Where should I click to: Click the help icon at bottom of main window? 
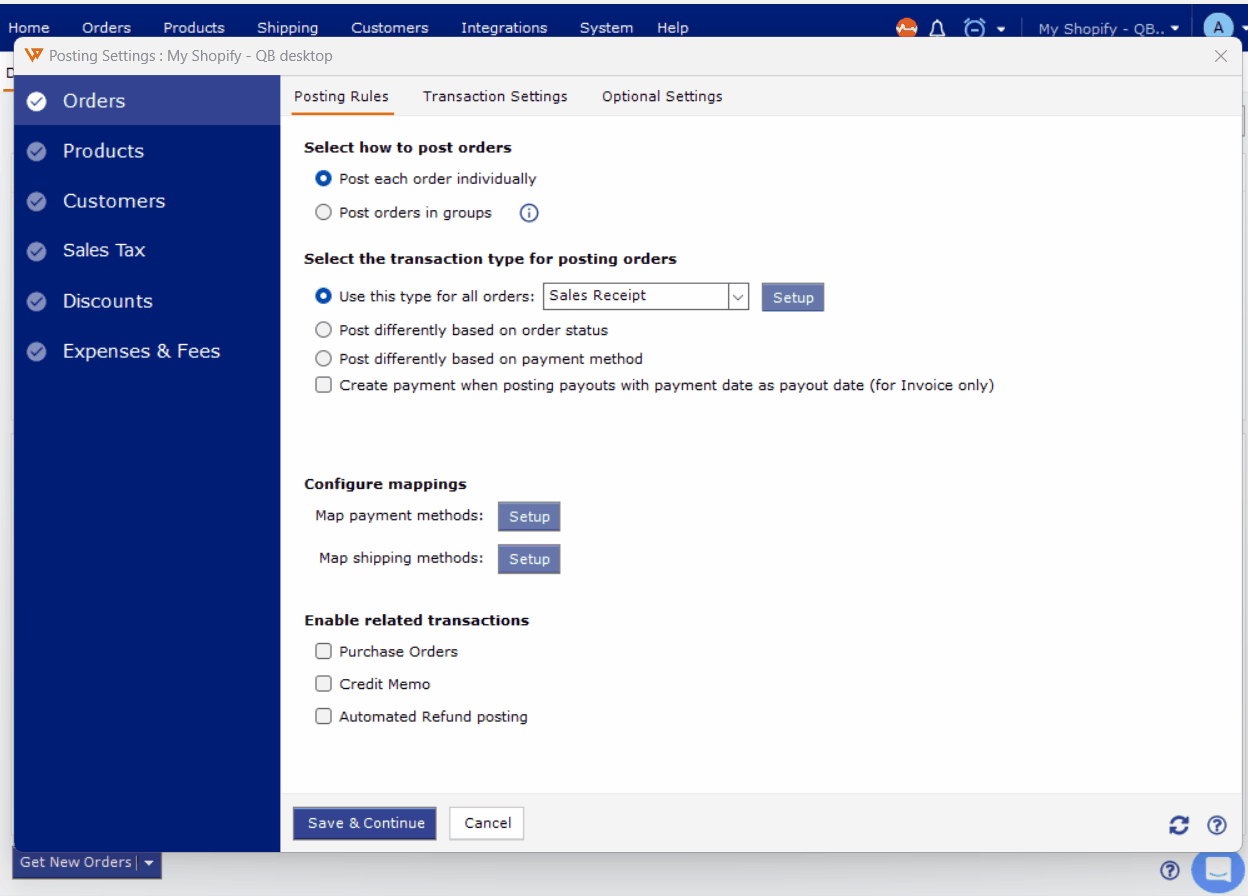pos(1170,870)
